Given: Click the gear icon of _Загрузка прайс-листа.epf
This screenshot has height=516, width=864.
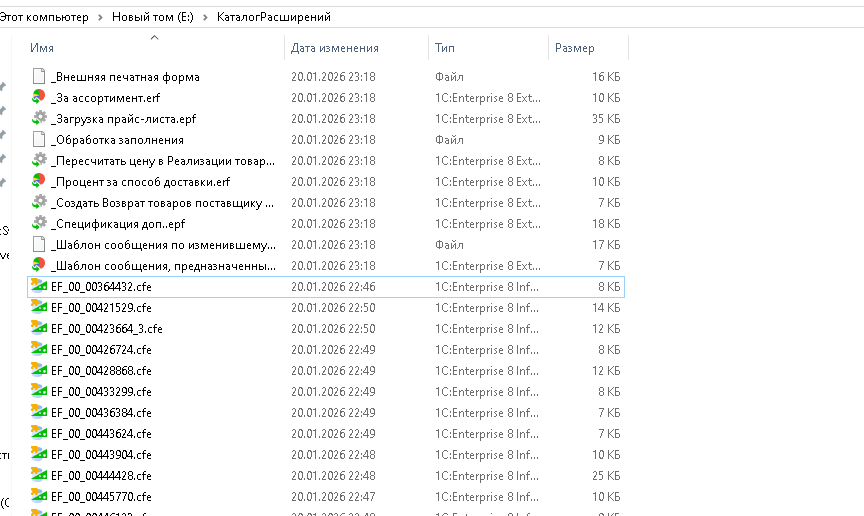Looking at the screenshot, I should (39, 119).
